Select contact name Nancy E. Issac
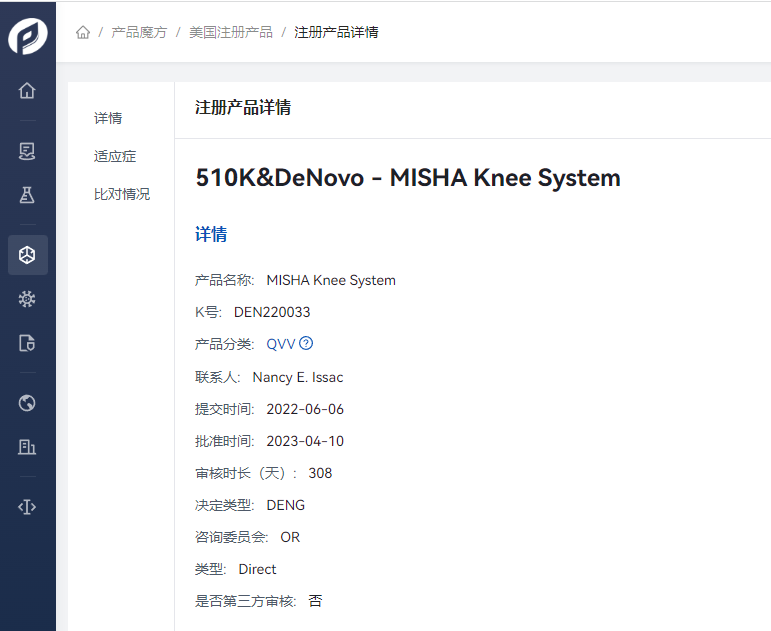The width and height of the screenshot is (771, 631). click(298, 377)
